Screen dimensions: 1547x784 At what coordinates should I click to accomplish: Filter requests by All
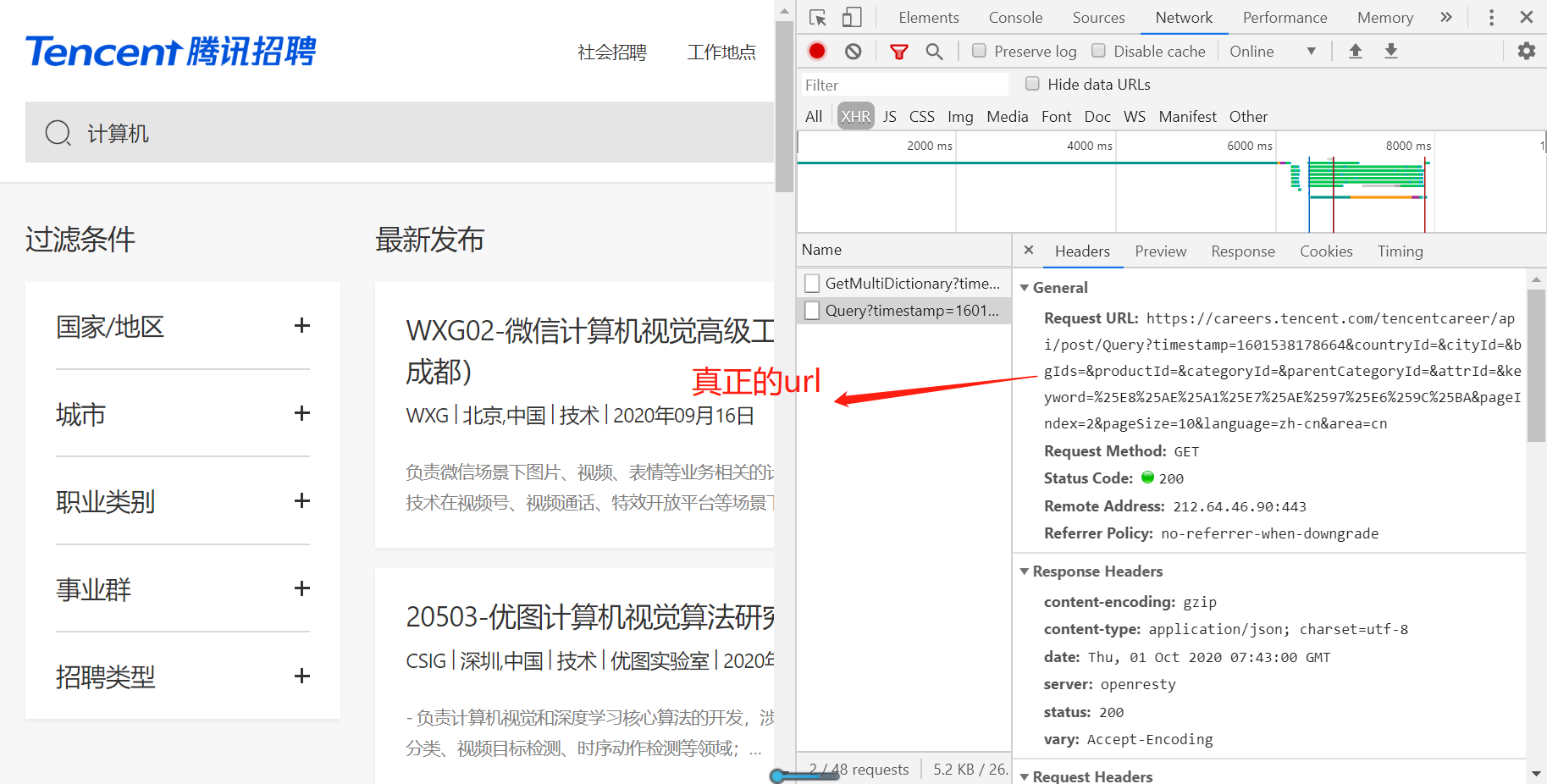point(814,116)
